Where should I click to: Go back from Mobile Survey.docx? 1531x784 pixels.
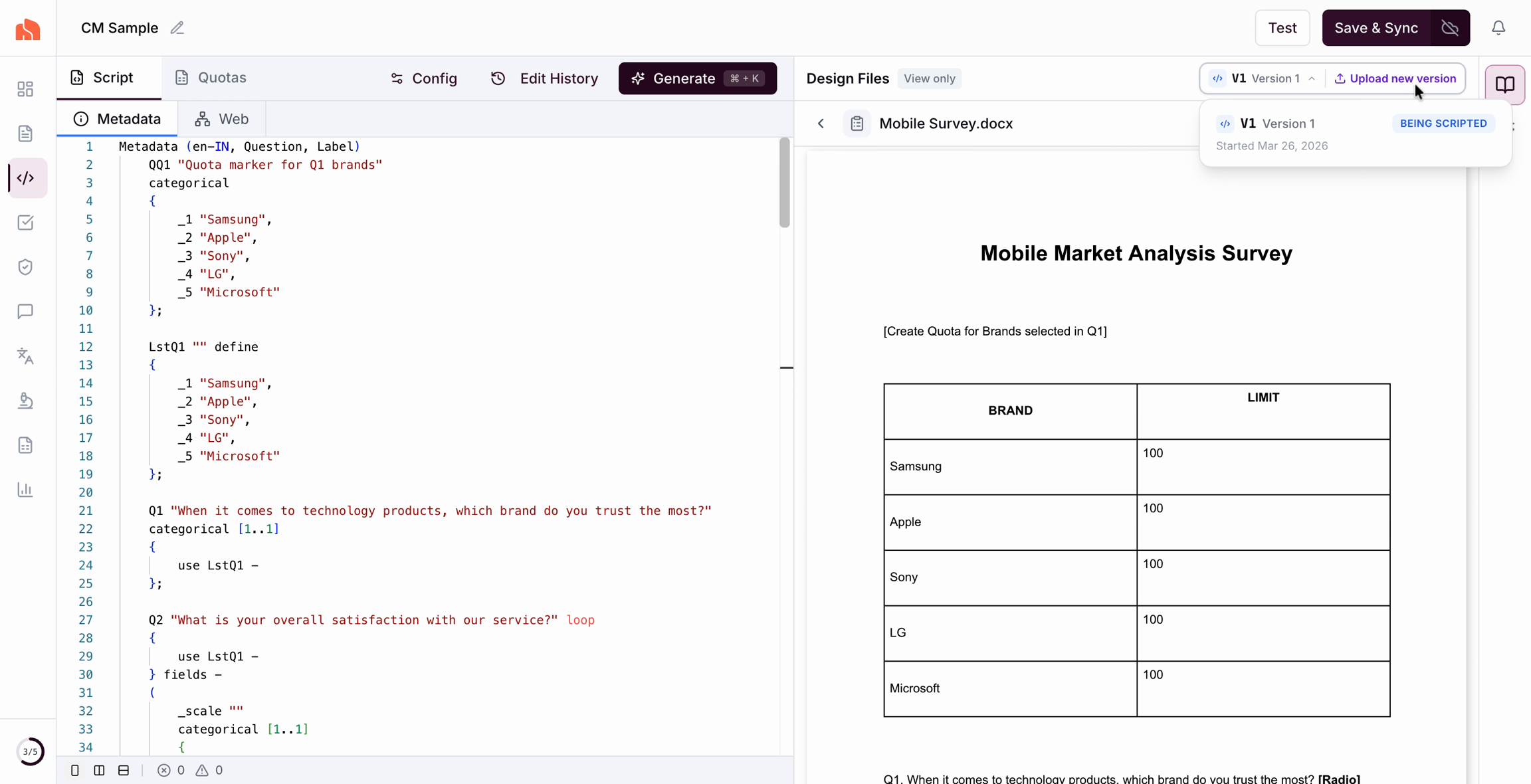pos(821,124)
